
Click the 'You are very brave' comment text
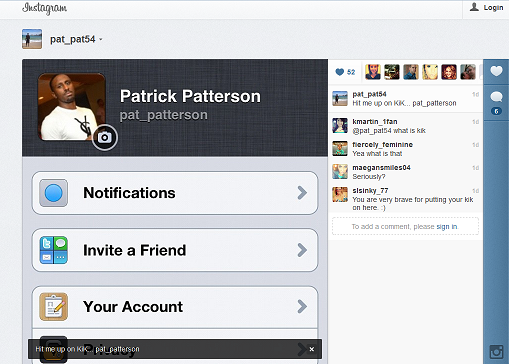click(x=413, y=204)
